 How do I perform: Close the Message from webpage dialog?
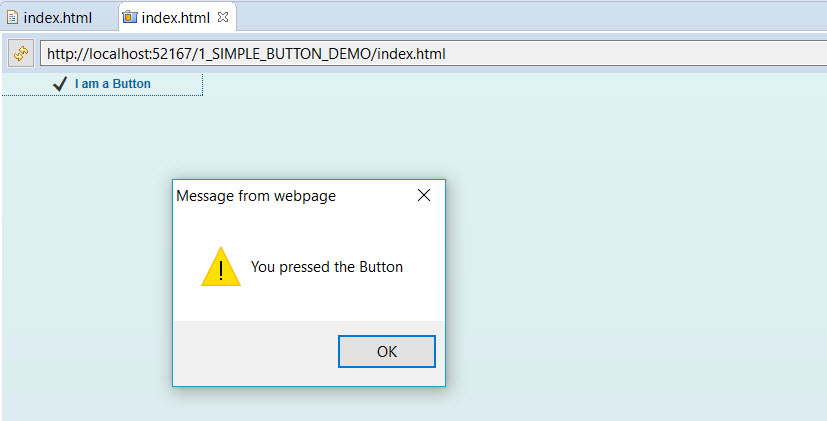coord(424,195)
